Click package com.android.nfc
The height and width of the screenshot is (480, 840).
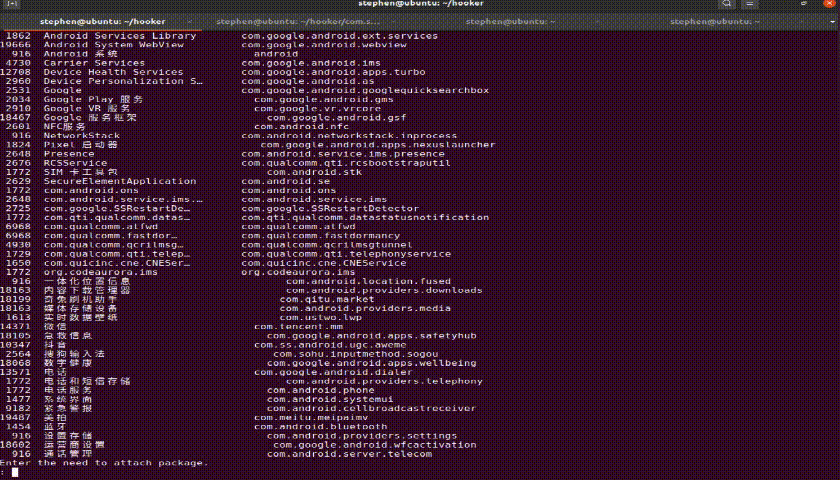click(301, 127)
